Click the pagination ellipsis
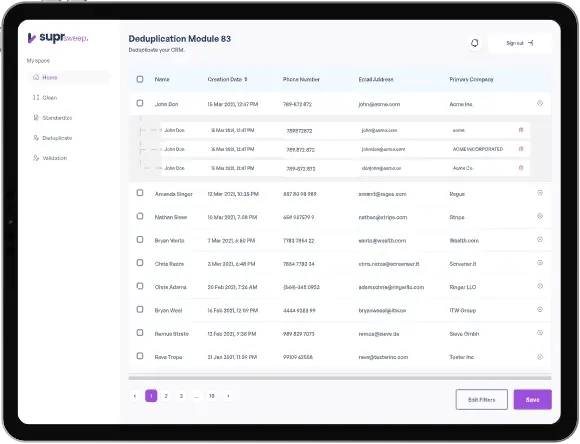580x444 pixels. point(196,397)
